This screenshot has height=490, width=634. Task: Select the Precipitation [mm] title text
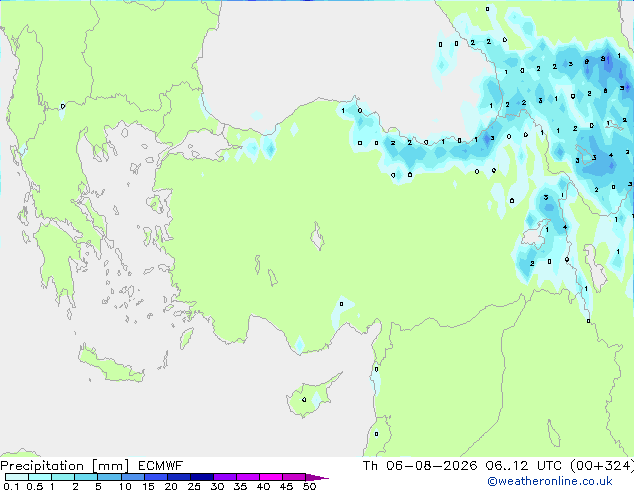64,466
